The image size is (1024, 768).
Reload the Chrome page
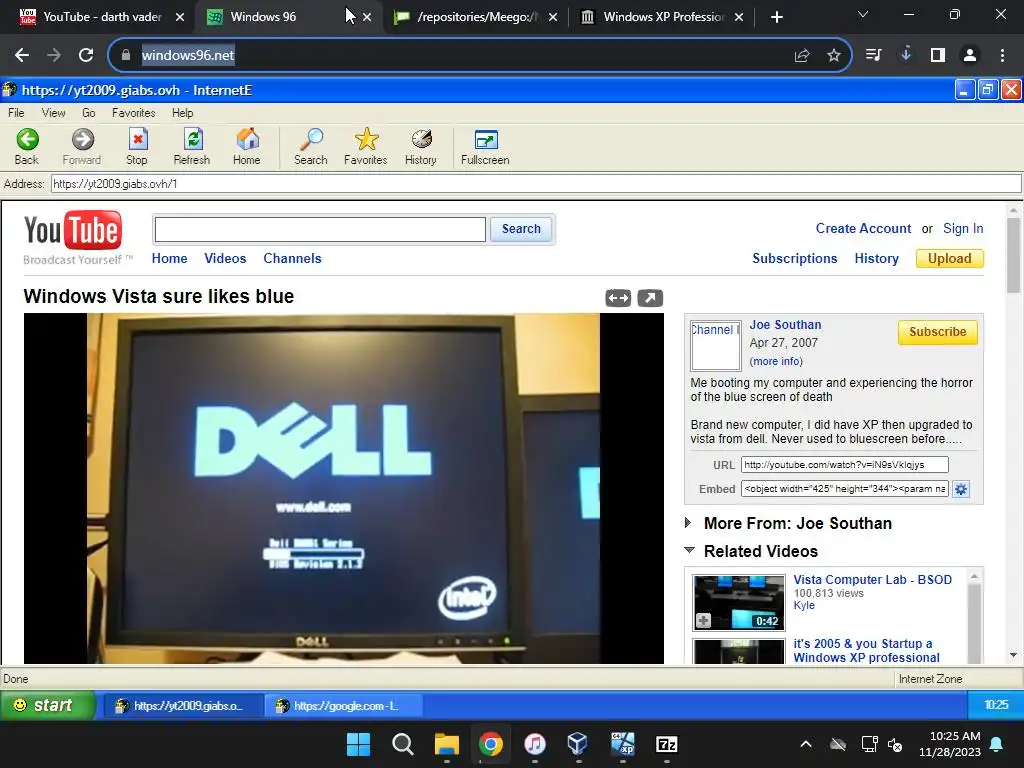86,56
